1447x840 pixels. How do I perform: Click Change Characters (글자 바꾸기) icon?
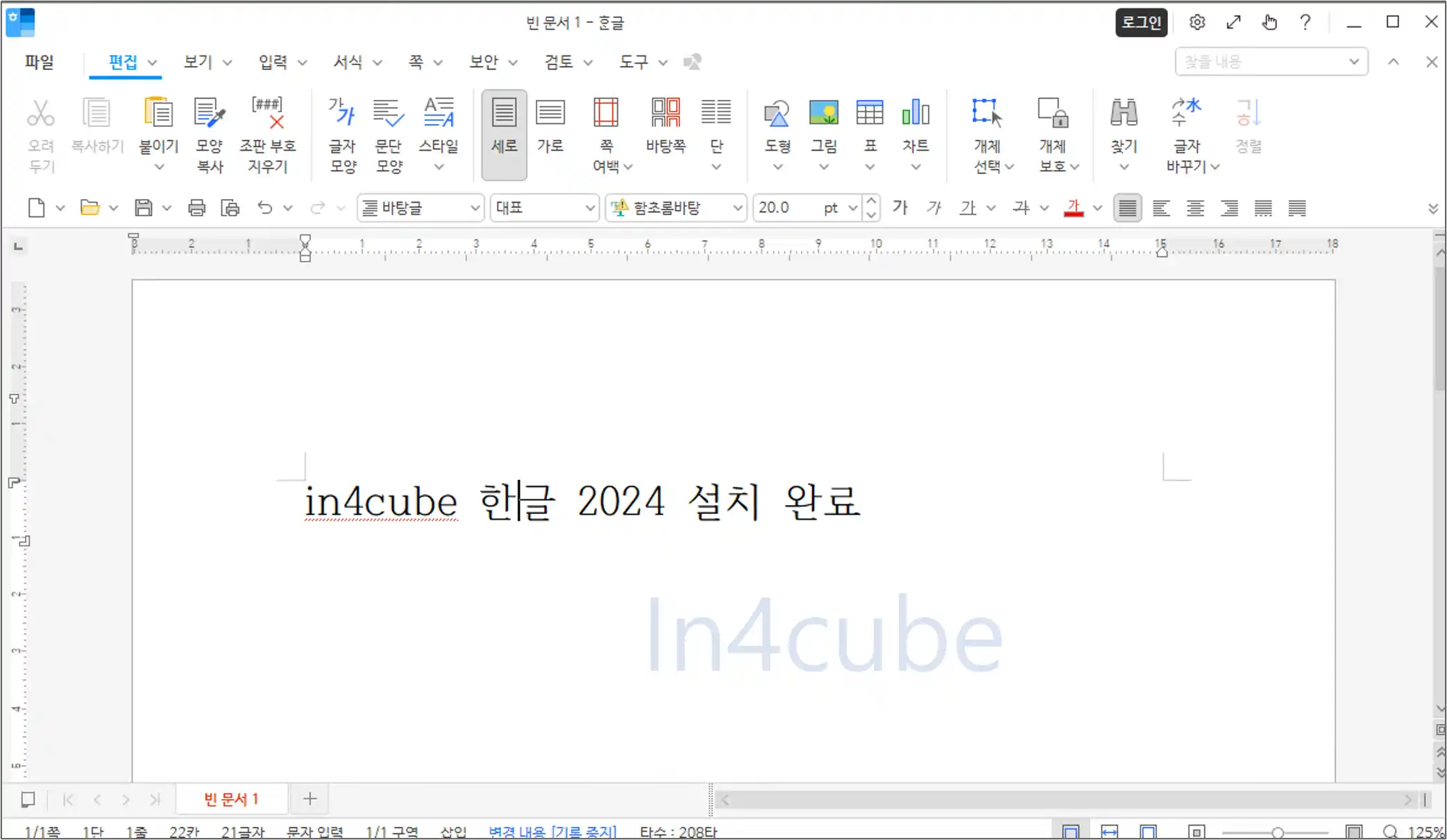pos(1186,113)
